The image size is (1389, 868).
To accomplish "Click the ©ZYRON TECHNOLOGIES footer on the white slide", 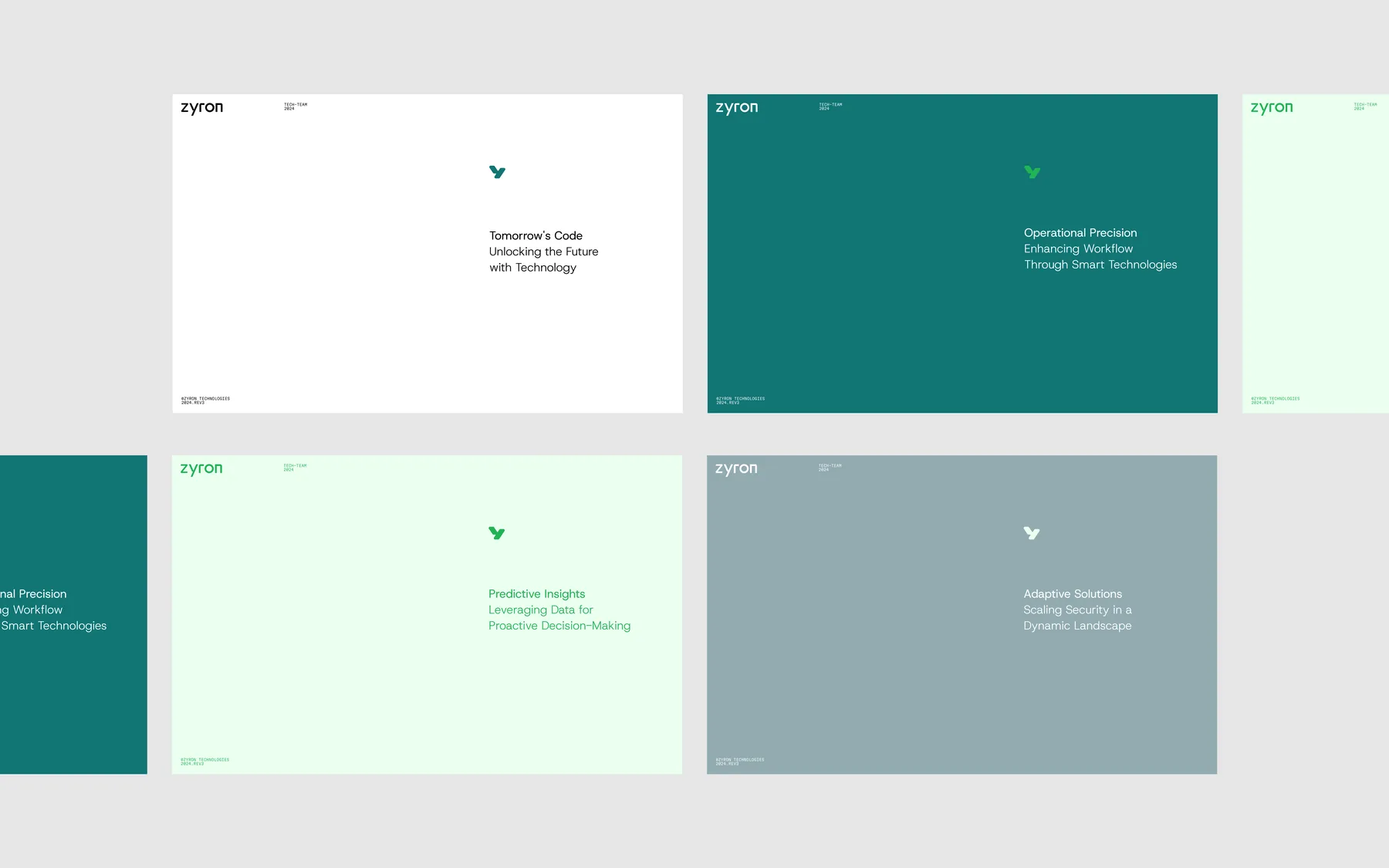I will coord(205,400).
